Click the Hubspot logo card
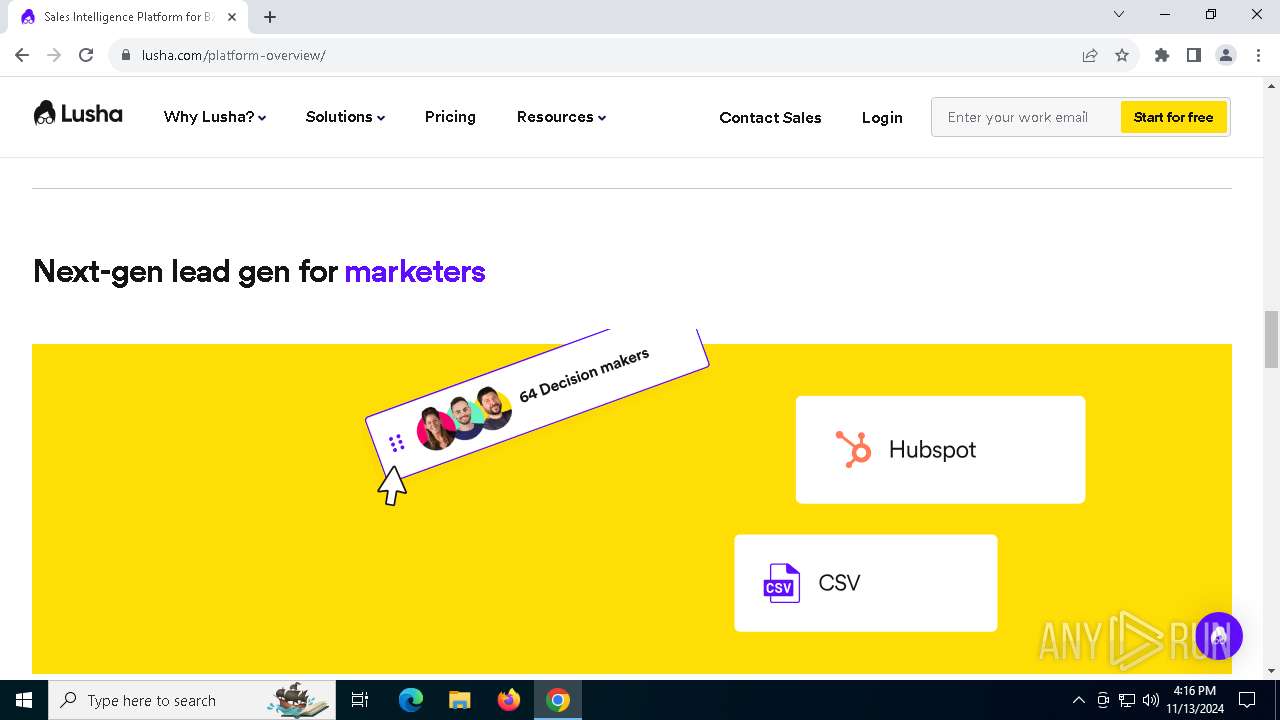The height and width of the screenshot is (720, 1280). click(x=940, y=449)
